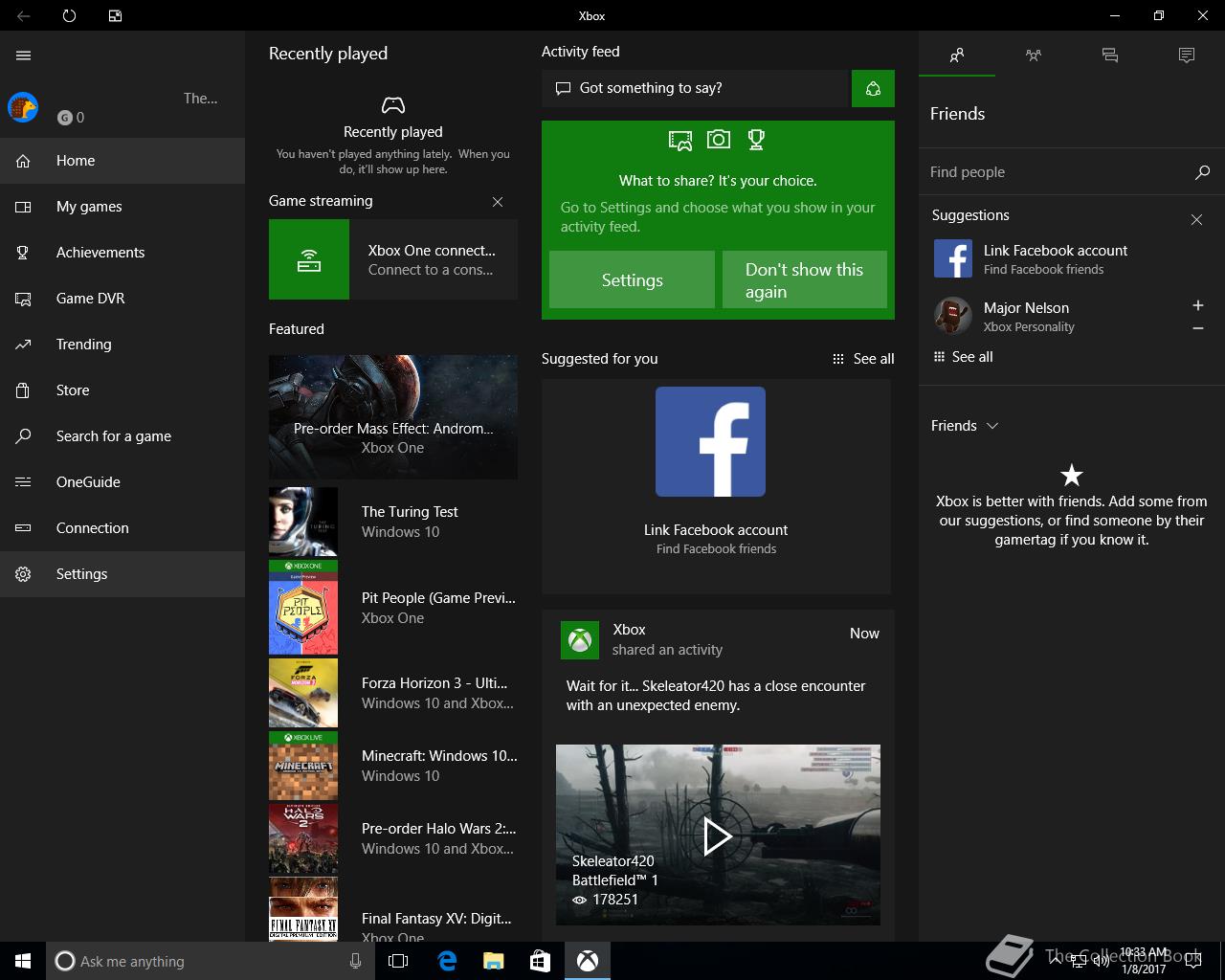This screenshot has height=980, width=1225.
Task: Open Trending section
Action: [122, 345]
